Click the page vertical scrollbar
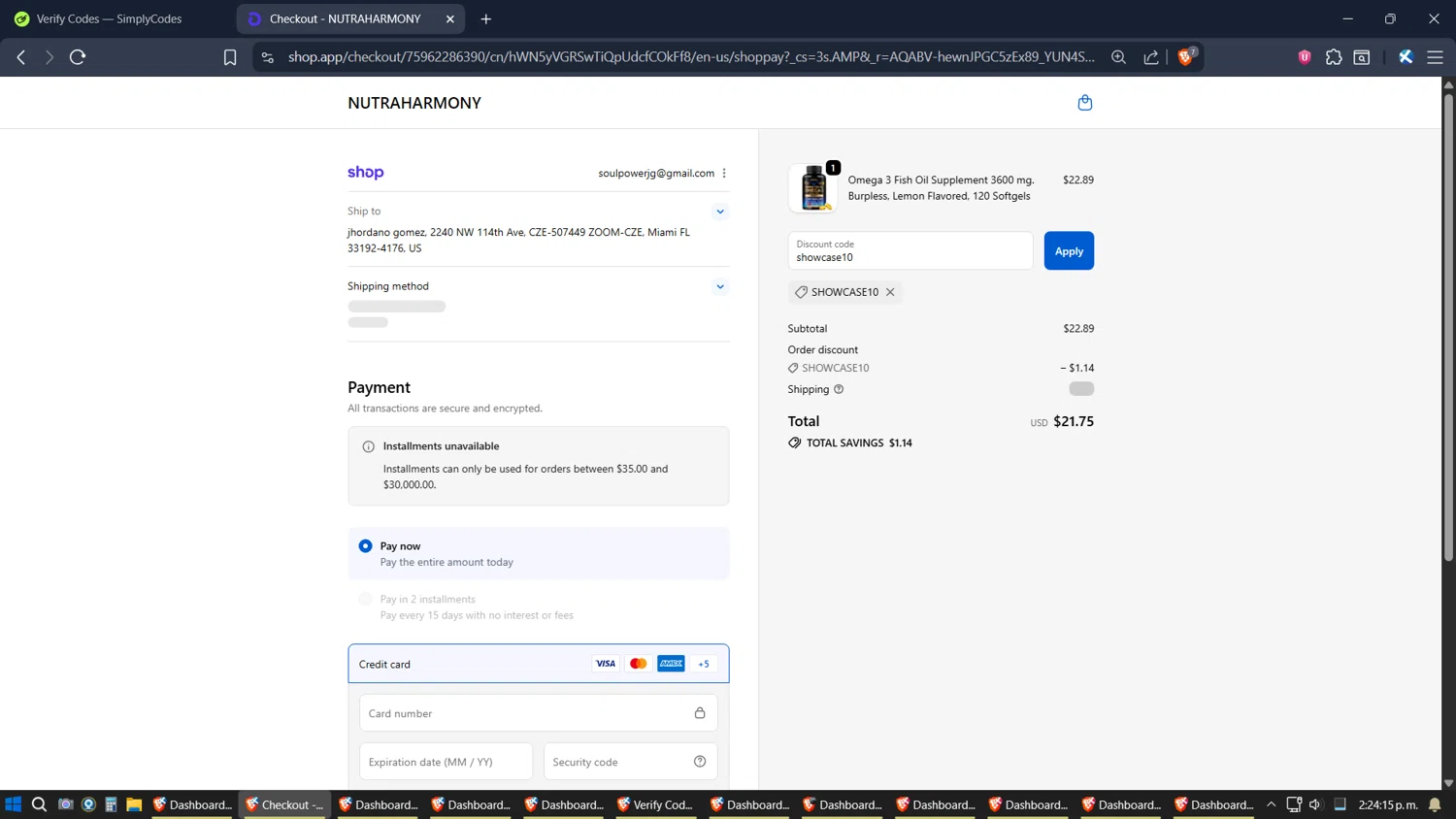The width and height of the screenshot is (1456, 819). [1448, 328]
